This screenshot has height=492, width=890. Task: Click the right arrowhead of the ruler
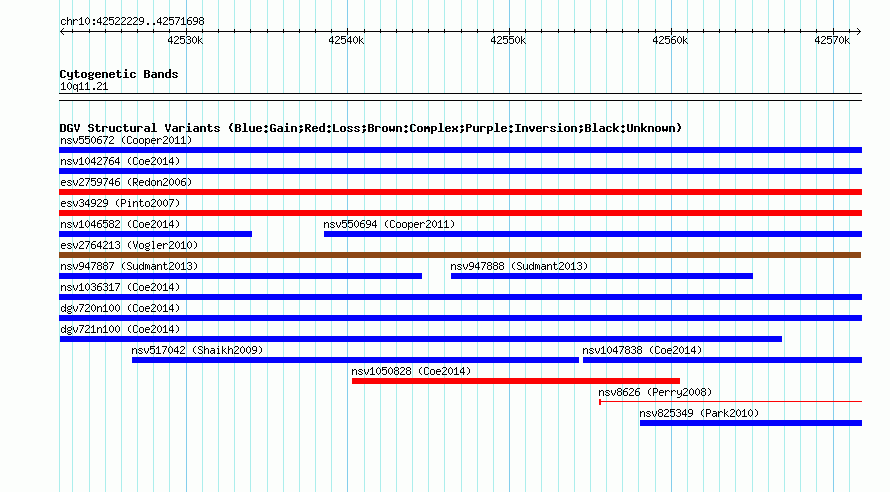tap(859, 32)
